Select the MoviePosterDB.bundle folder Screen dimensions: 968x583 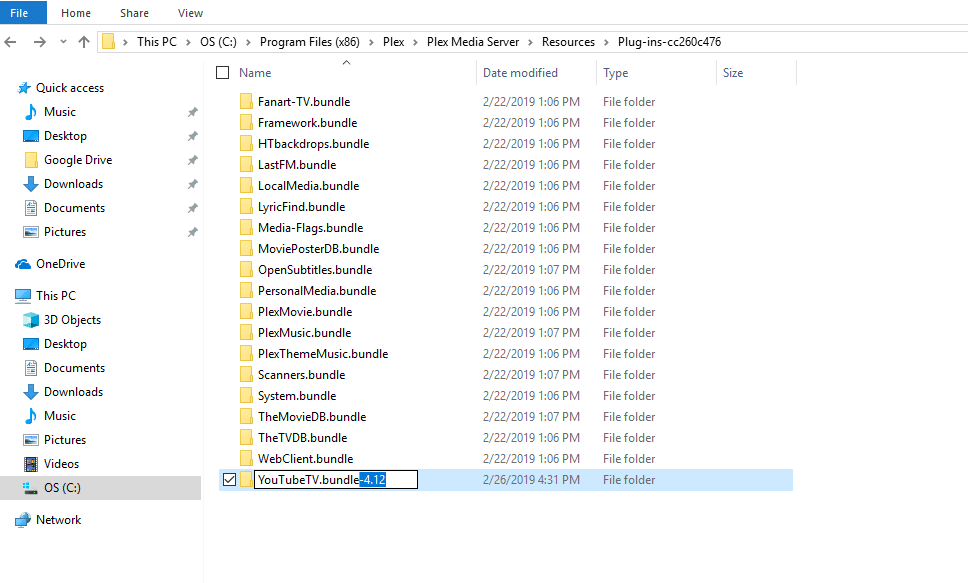coord(319,249)
